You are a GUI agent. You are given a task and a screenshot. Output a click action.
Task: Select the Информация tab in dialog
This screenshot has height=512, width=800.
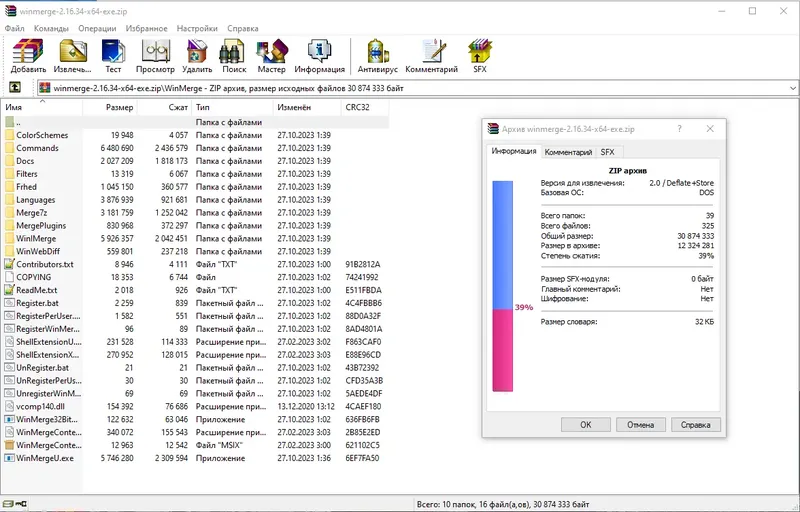click(513, 151)
